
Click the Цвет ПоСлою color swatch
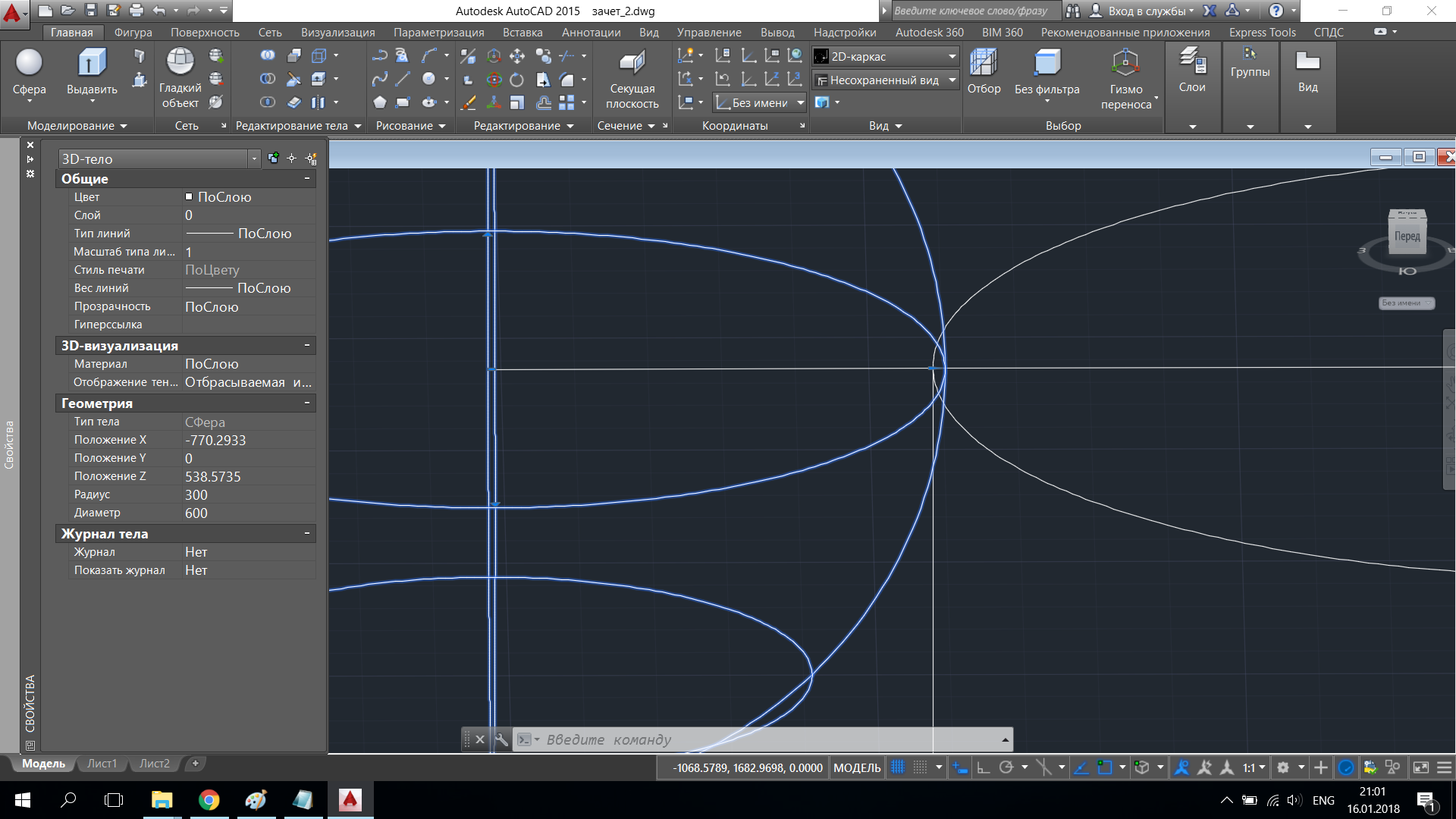coord(189,196)
